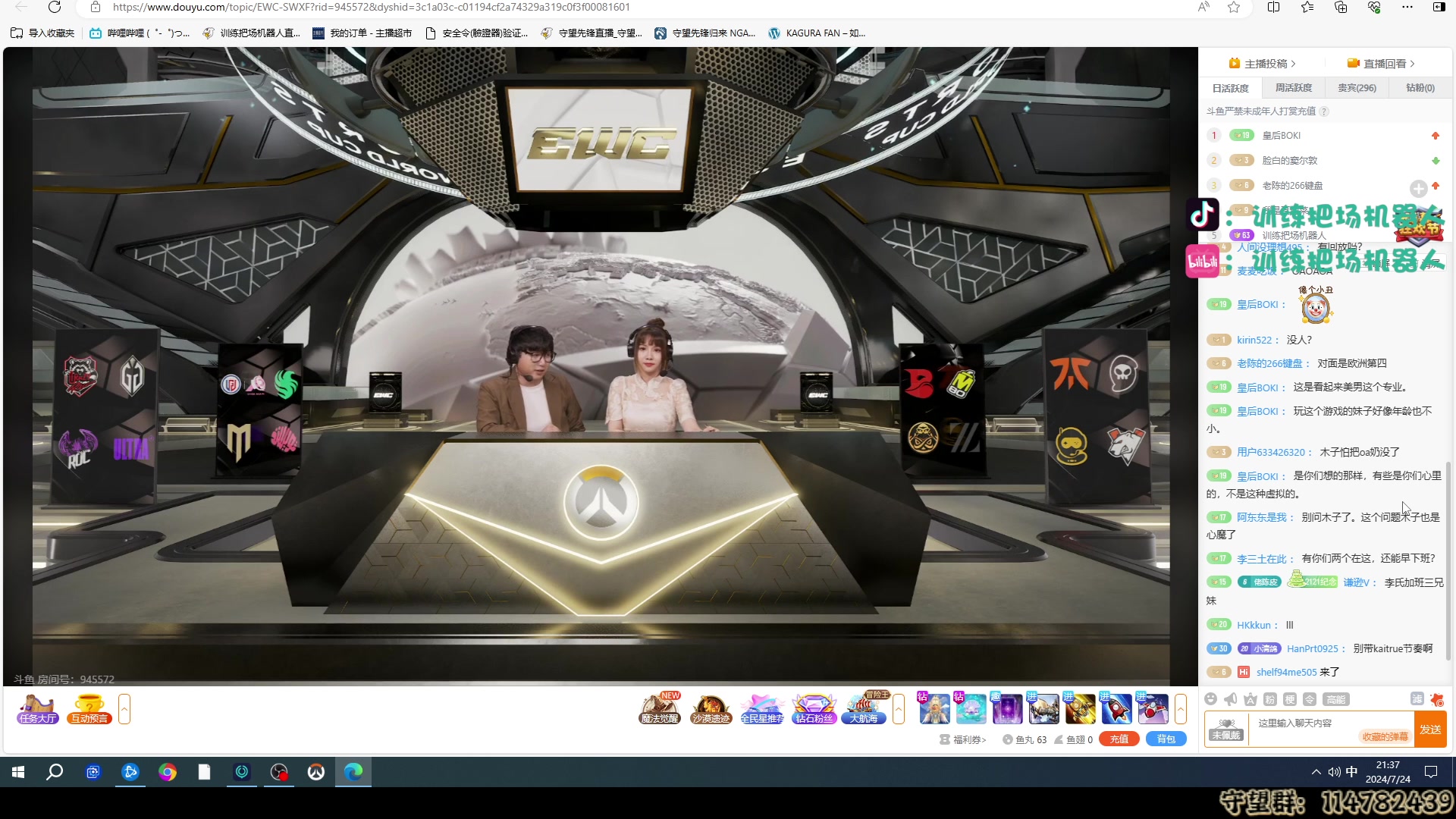Open the 沙漠遗迹 activity icon
1456x819 pixels.
711,709
